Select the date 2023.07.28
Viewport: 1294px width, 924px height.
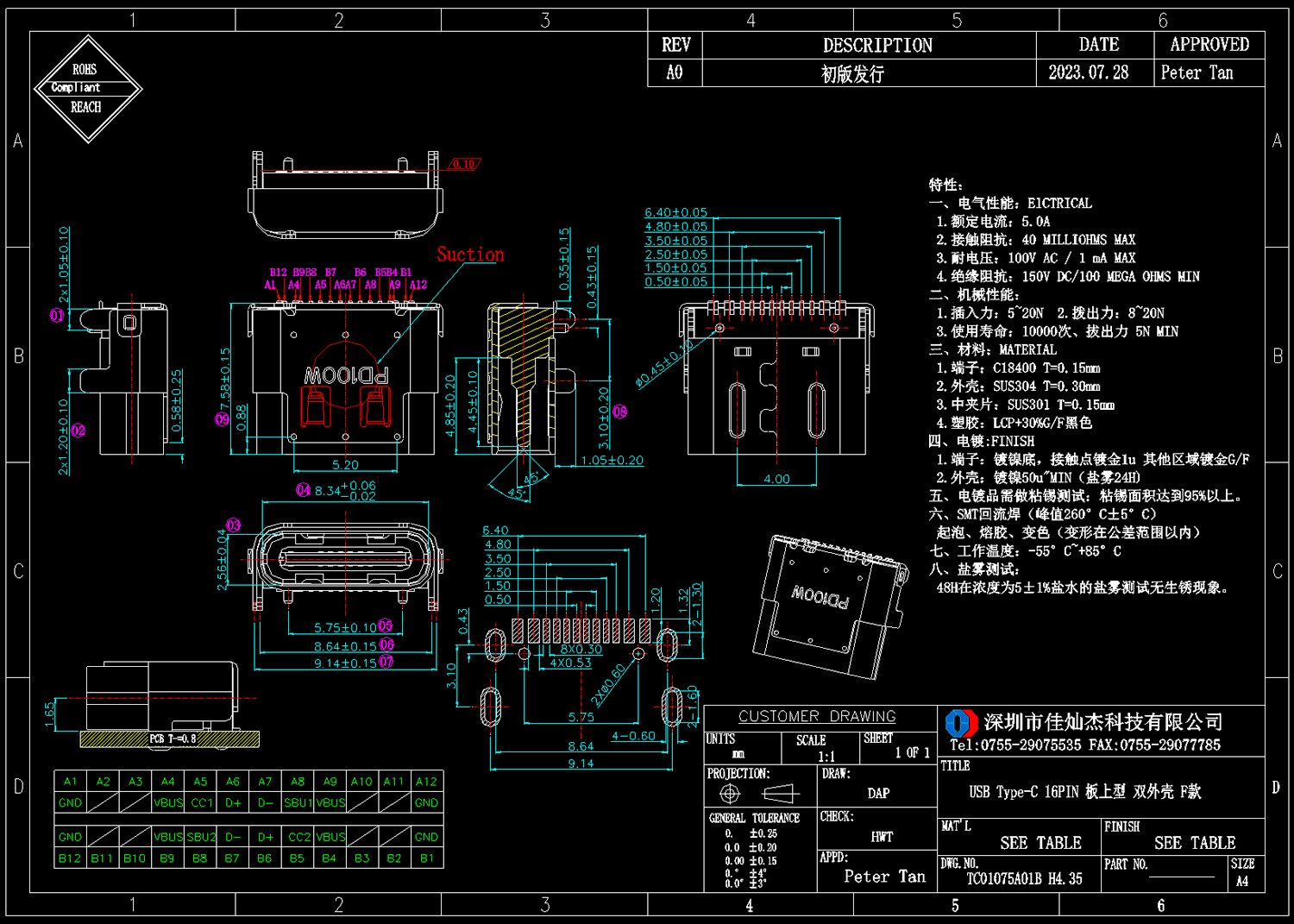coord(1089,72)
